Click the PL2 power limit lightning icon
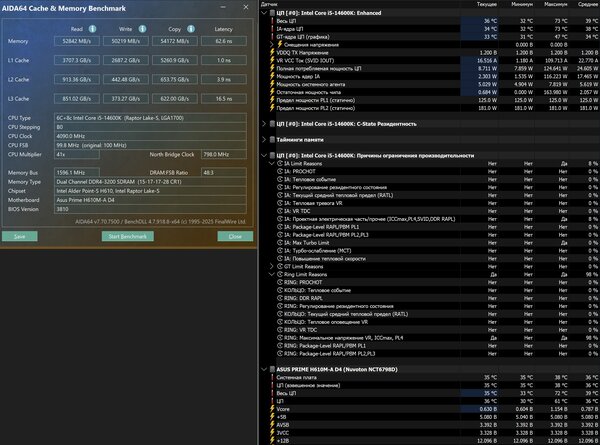 pyautogui.click(x=272, y=108)
